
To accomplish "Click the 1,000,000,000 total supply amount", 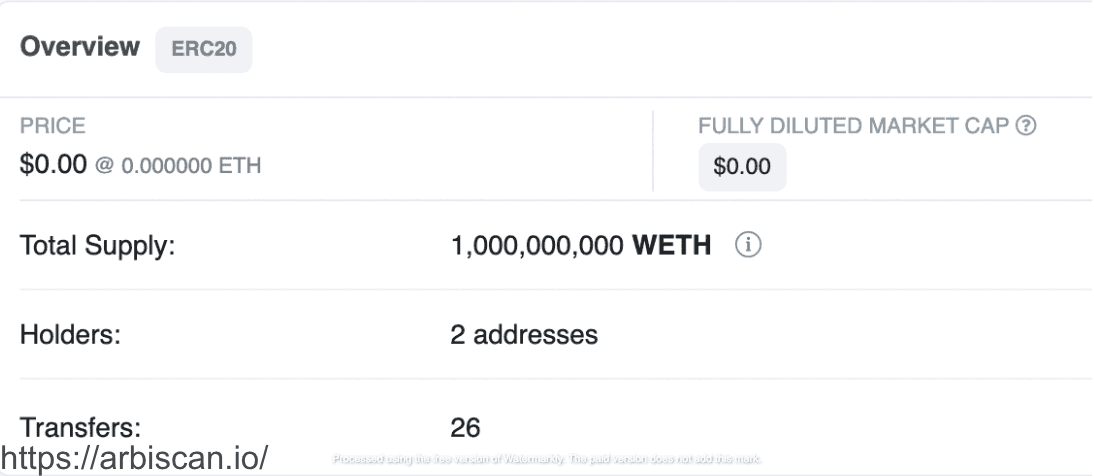I will pyautogui.click(x=538, y=245).
